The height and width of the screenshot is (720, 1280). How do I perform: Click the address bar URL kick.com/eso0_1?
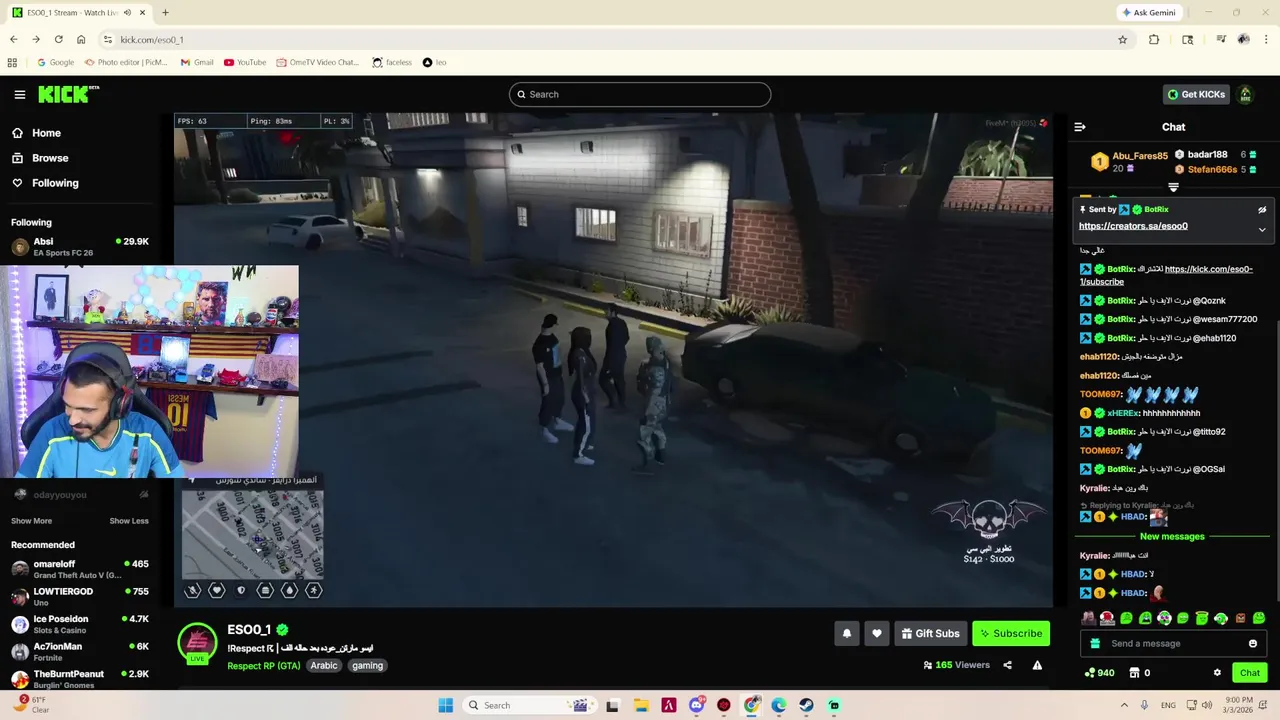[x=152, y=40]
